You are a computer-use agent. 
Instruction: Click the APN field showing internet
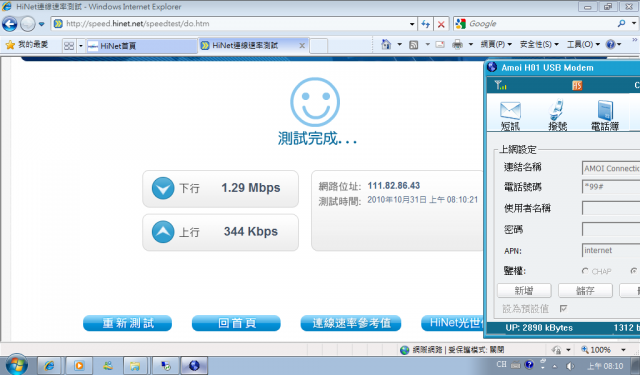click(611, 250)
